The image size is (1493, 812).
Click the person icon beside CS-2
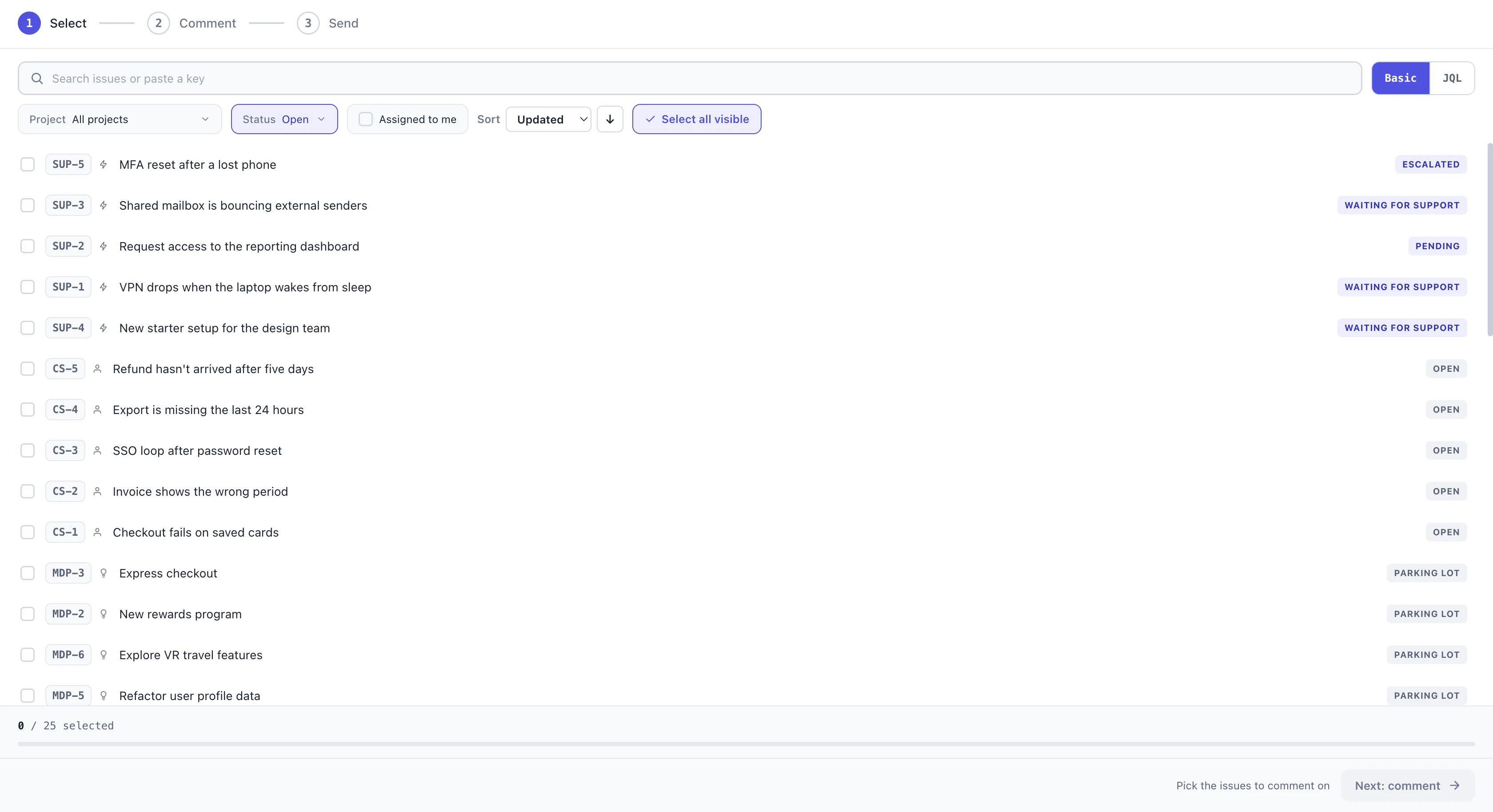coord(97,491)
